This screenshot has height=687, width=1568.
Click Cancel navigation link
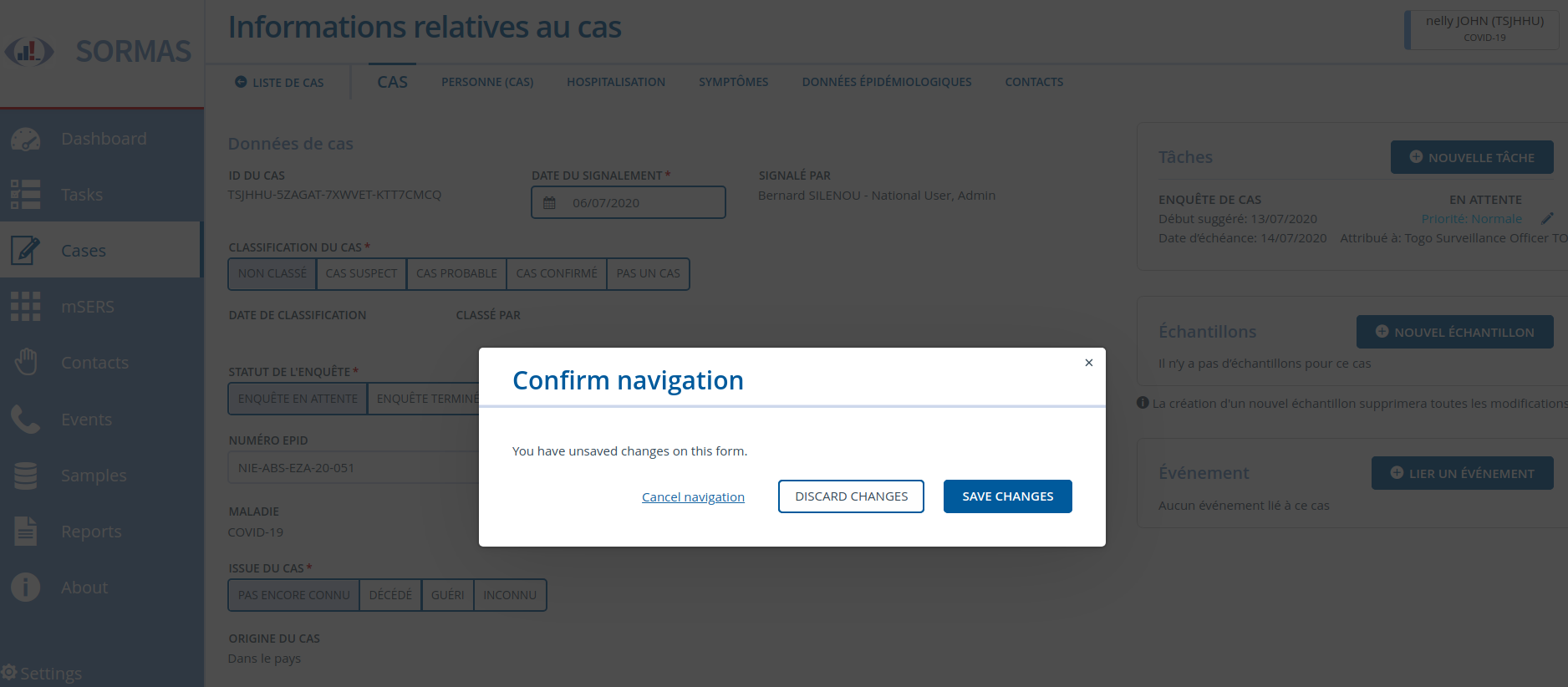tap(693, 497)
